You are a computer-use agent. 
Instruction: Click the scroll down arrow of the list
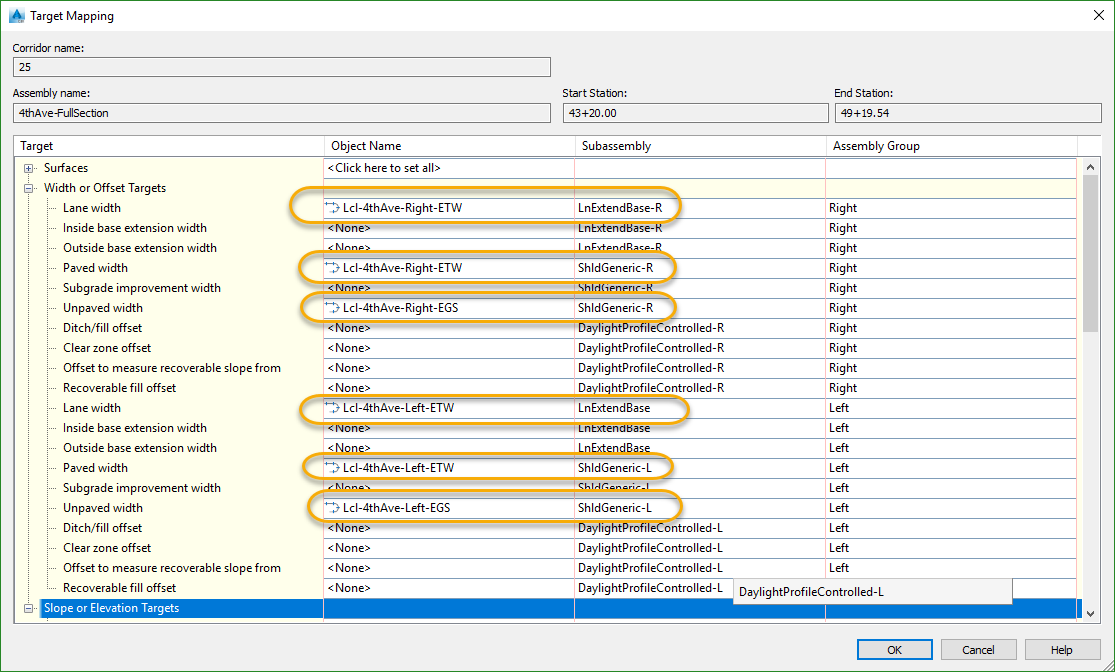click(1090, 613)
